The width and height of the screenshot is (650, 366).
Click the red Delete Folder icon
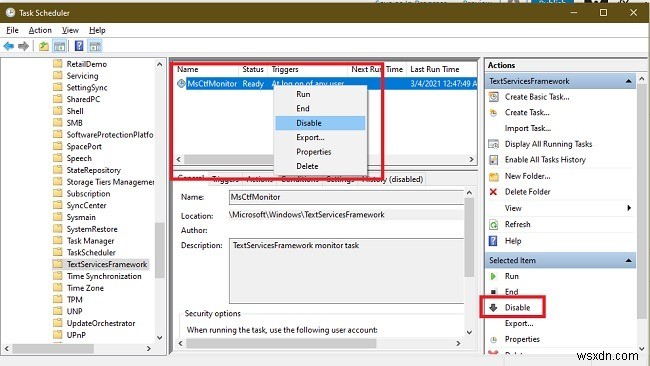(493, 192)
